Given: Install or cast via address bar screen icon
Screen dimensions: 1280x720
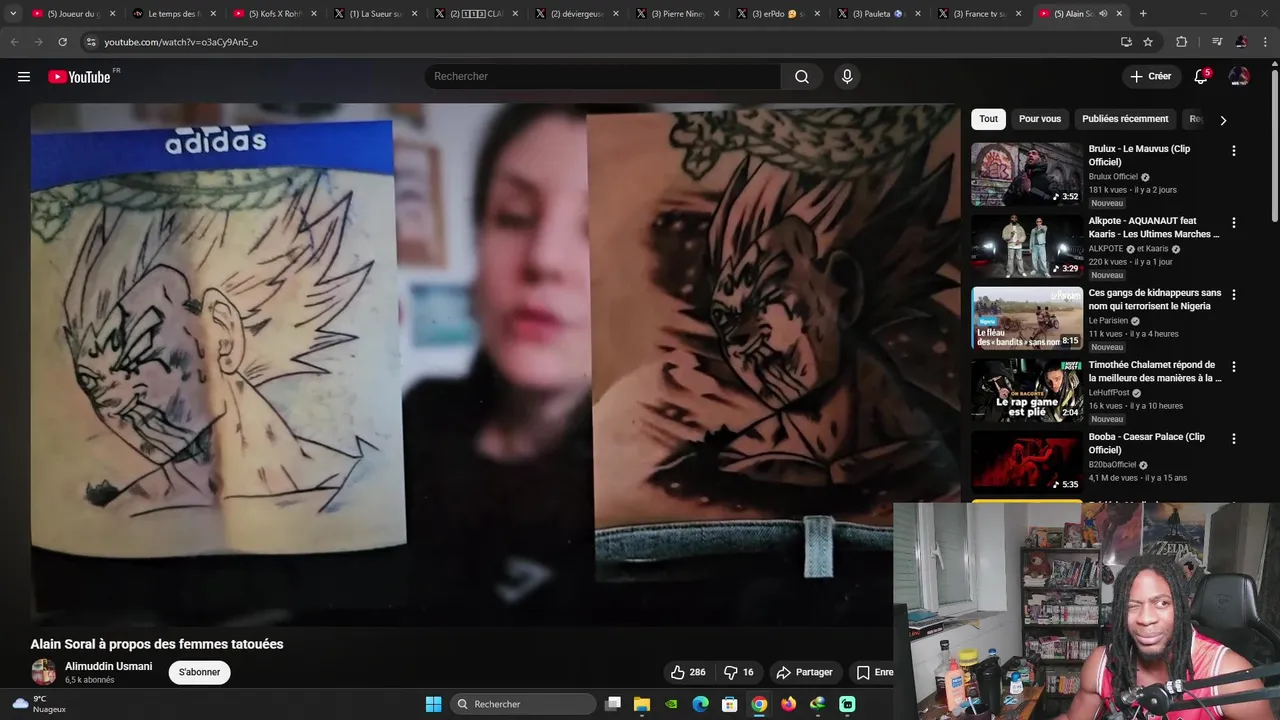Looking at the screenshot, I should point(1126,42).
